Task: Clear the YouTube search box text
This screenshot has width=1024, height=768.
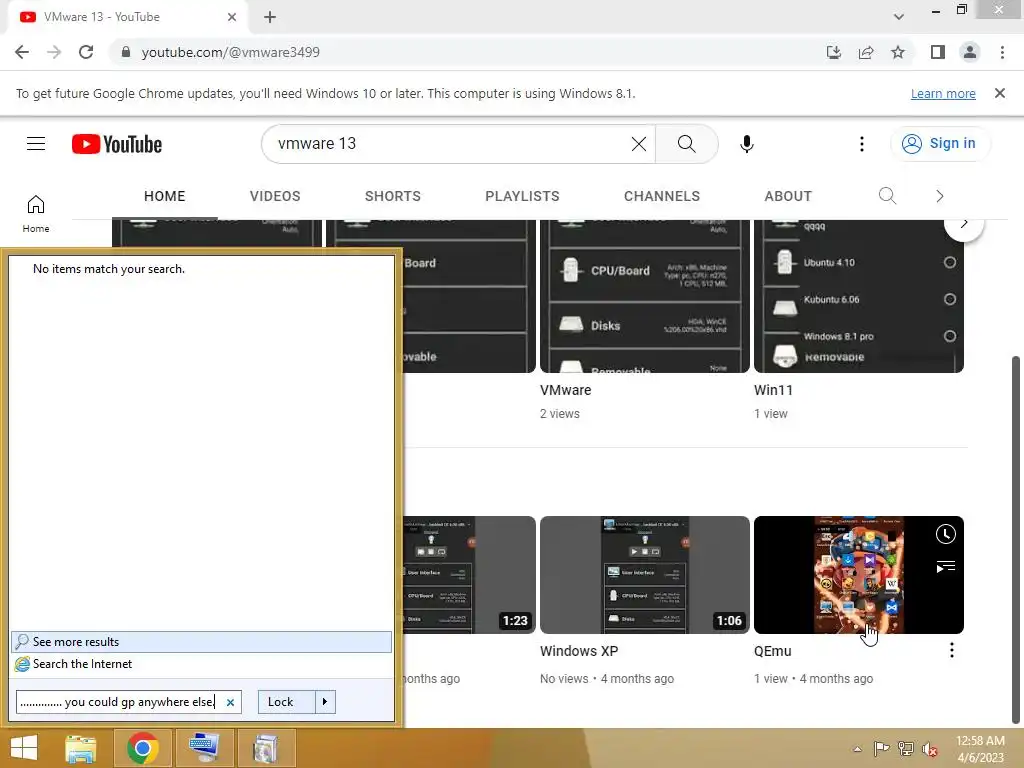Action: click(x=639, y=144)
